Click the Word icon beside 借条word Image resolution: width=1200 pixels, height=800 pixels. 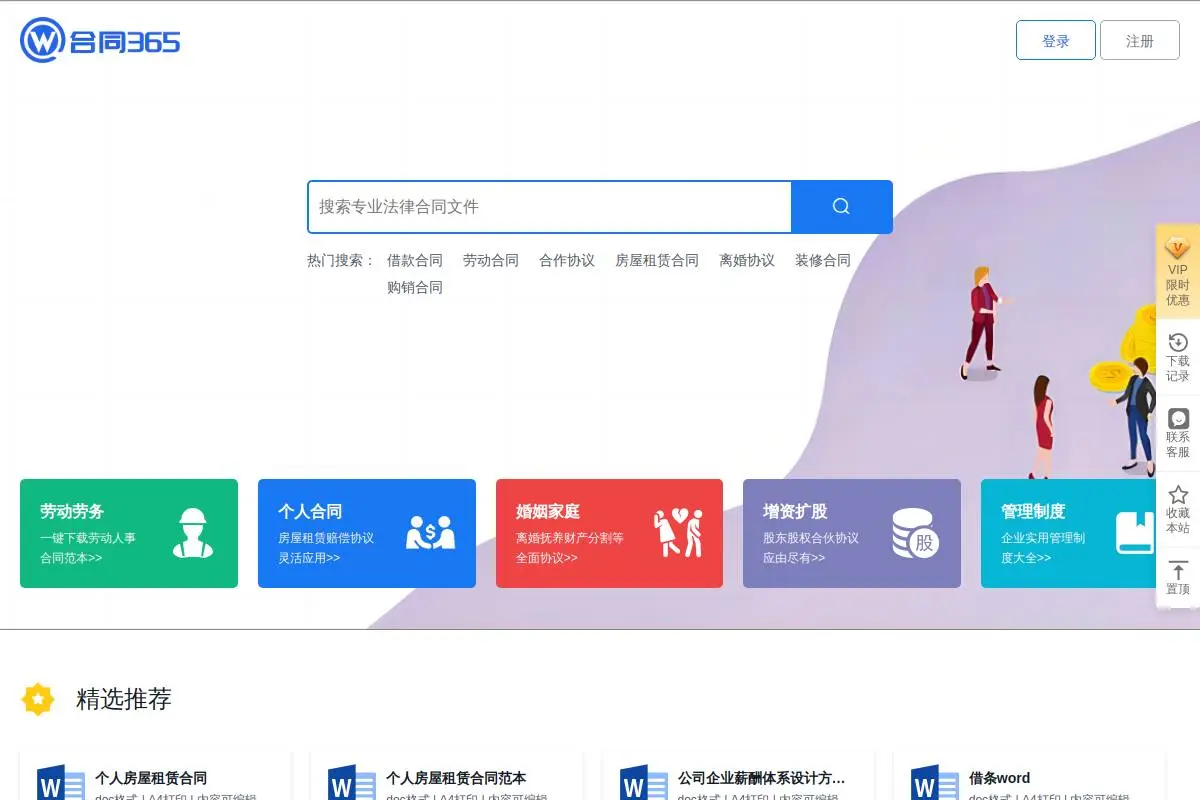[x=935, y=784]
